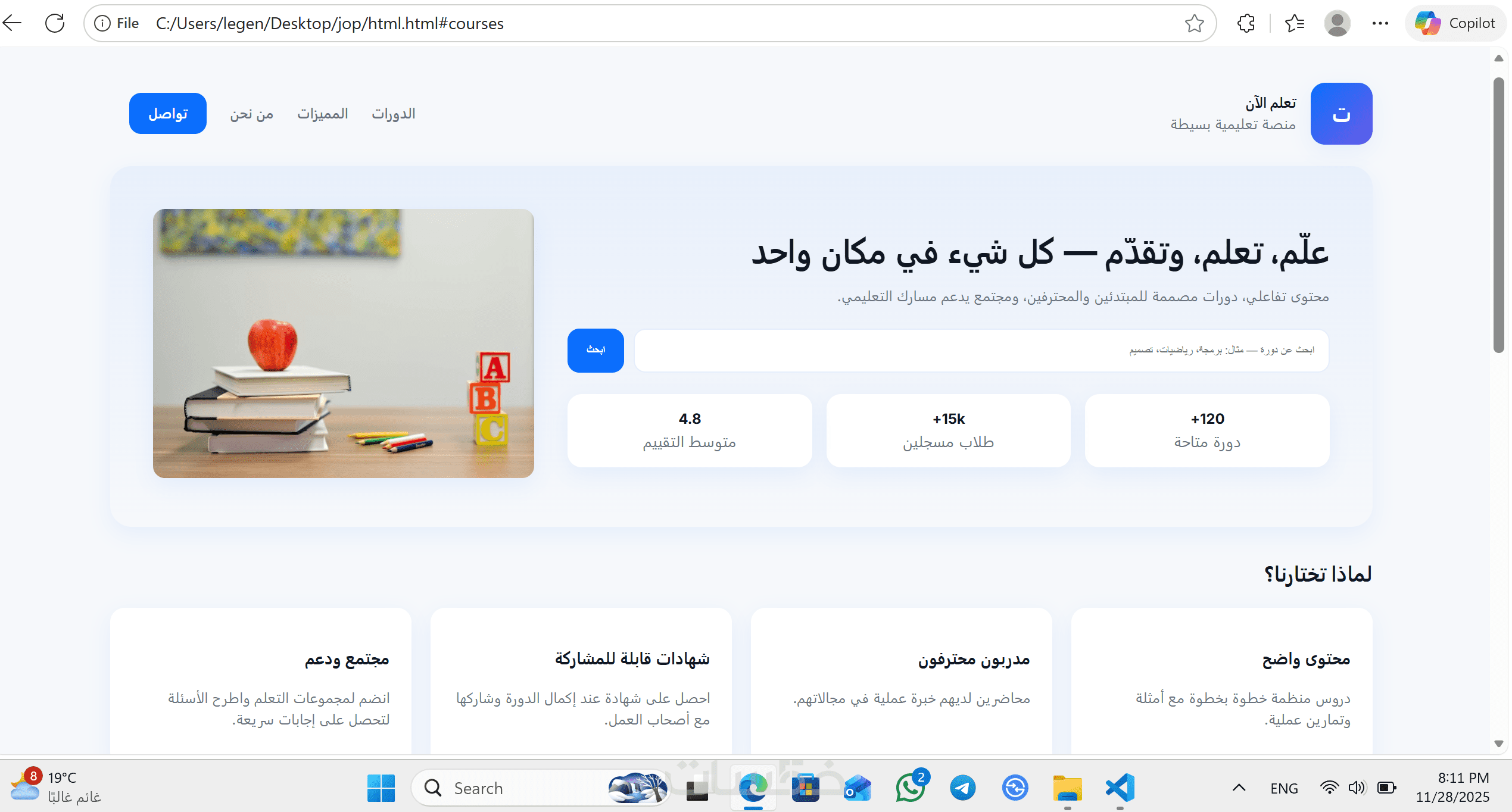This screenshot has width=1512, height=812.
Task: Click the favorite star in the address bar
Action: click(1194, 23)
